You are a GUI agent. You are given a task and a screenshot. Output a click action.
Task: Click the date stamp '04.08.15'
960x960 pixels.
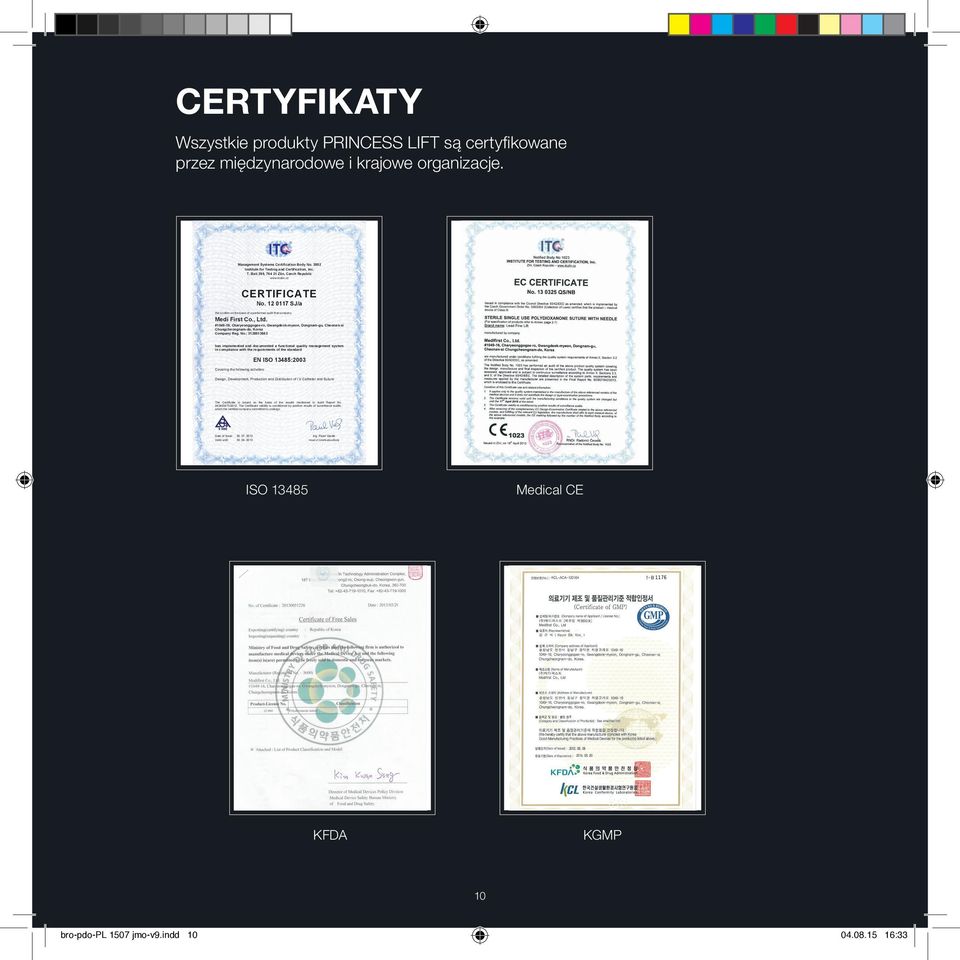tap(858, 935)
